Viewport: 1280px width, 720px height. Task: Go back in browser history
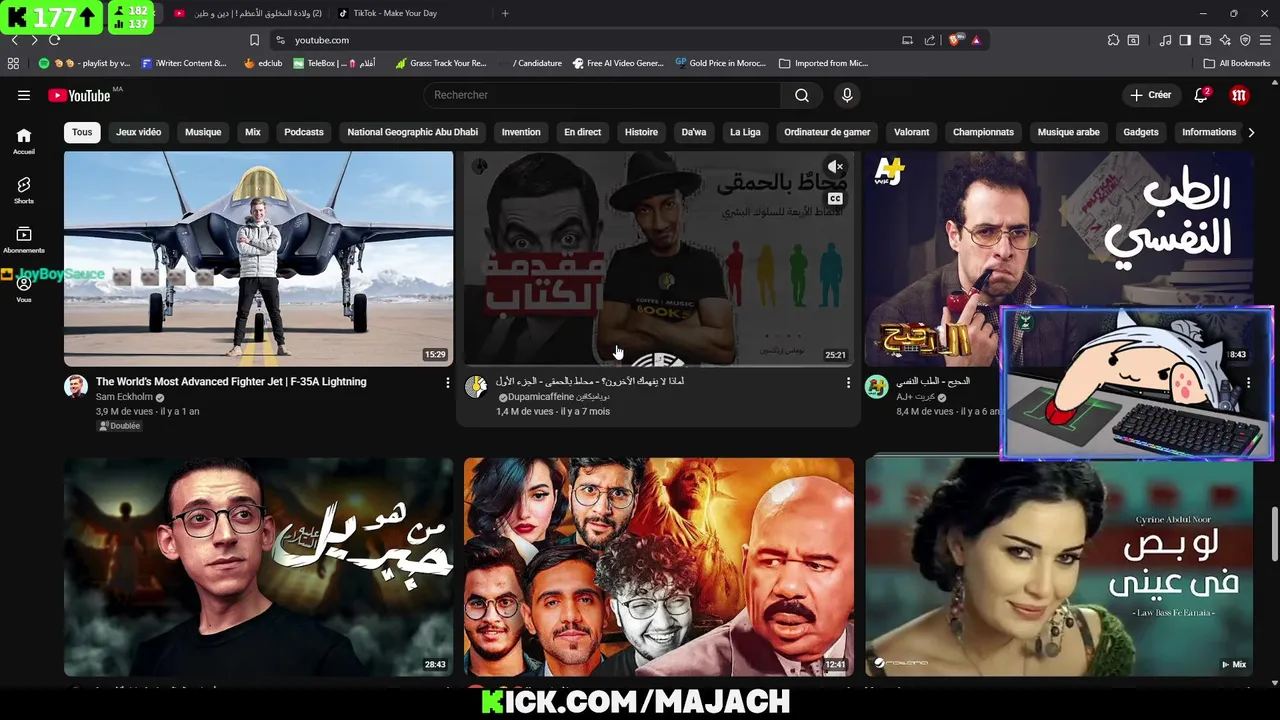pos(14,40)
